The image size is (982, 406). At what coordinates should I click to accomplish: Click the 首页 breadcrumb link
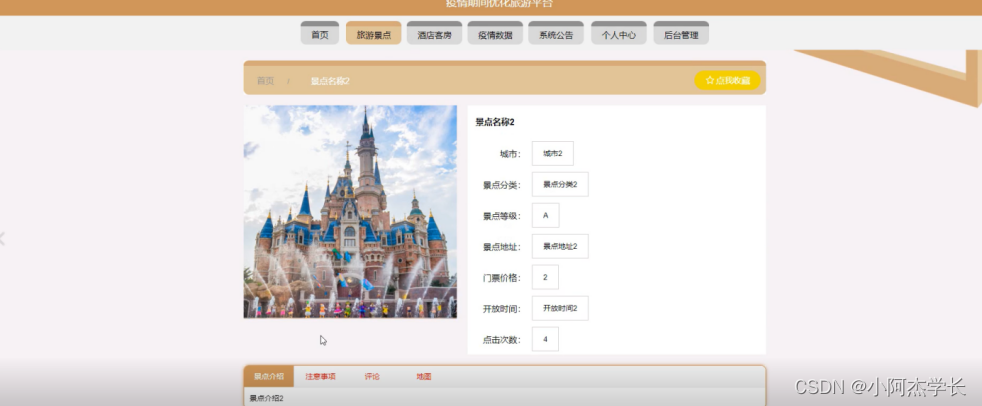[x=266, y=81]
